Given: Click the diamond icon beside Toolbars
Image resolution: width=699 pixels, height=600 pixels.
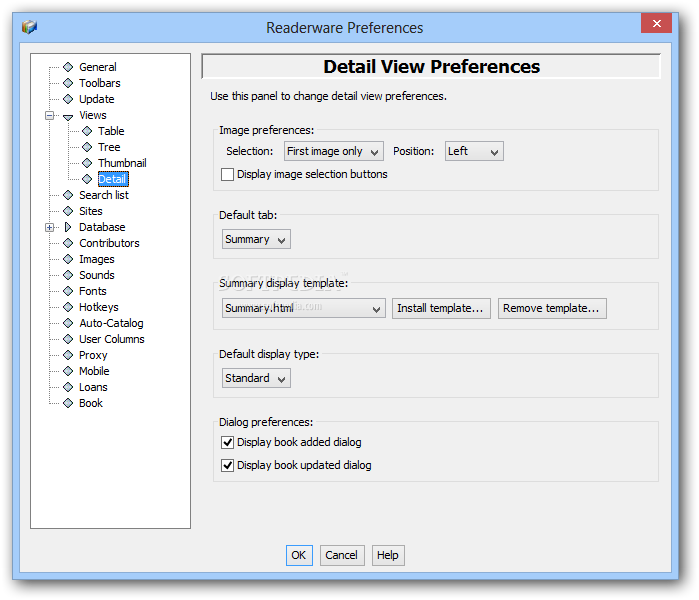Looking at the screenshot, I should 68,83.
